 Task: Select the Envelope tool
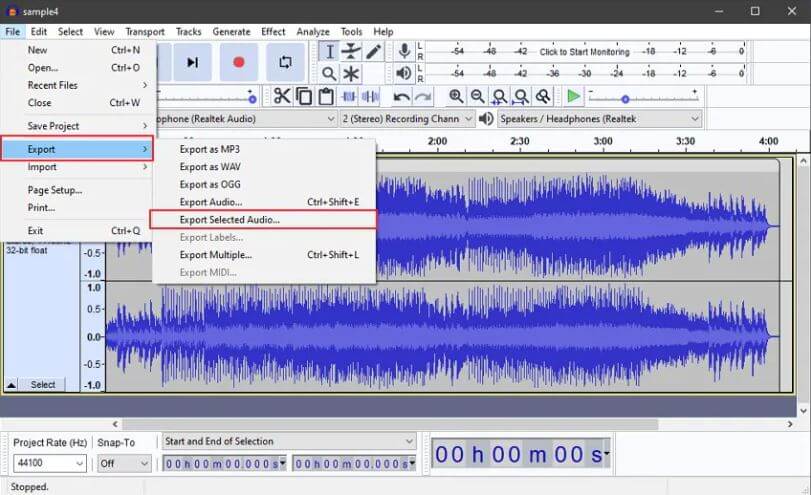351,51
